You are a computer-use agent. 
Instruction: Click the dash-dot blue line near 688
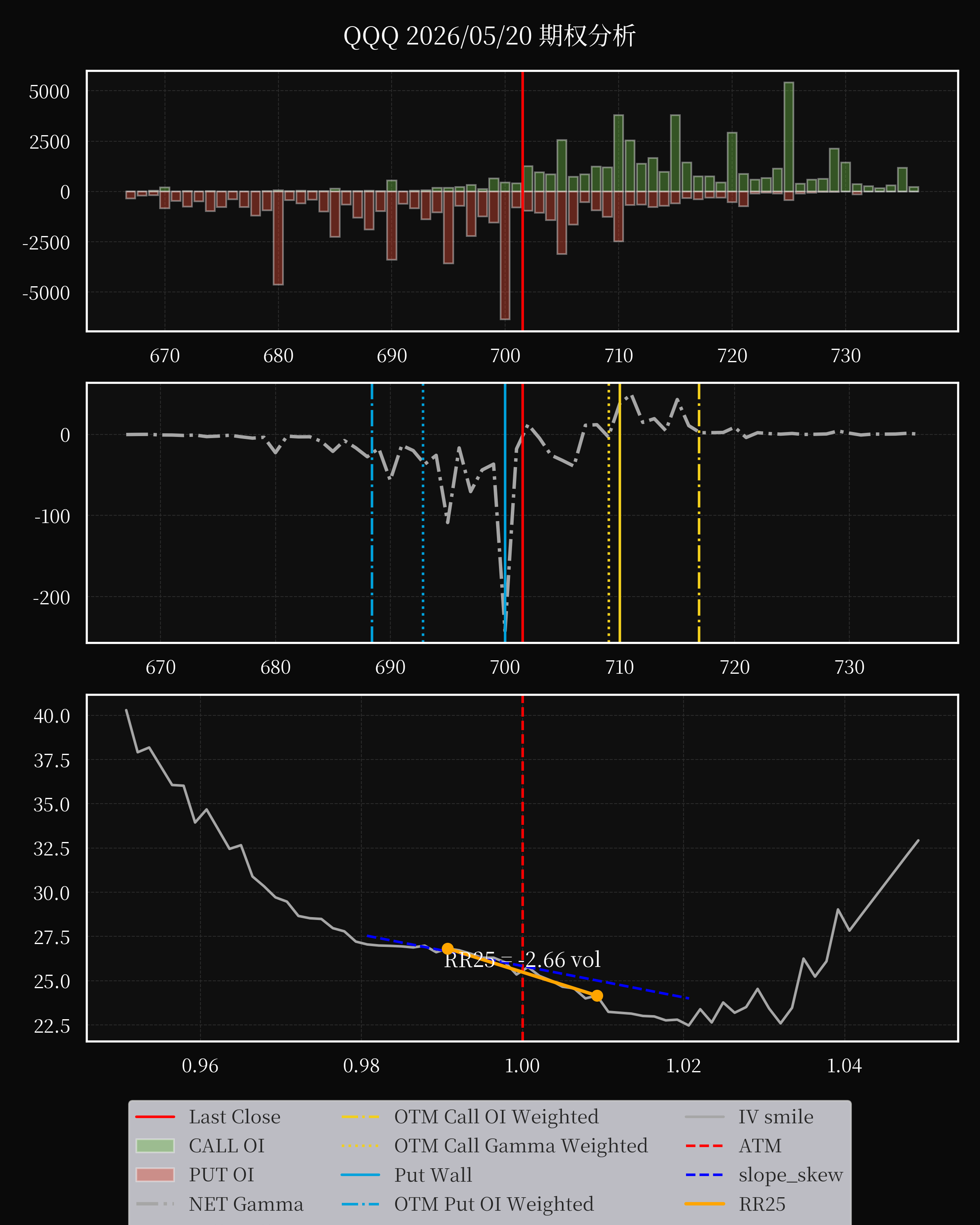click(x=372, y=513)
